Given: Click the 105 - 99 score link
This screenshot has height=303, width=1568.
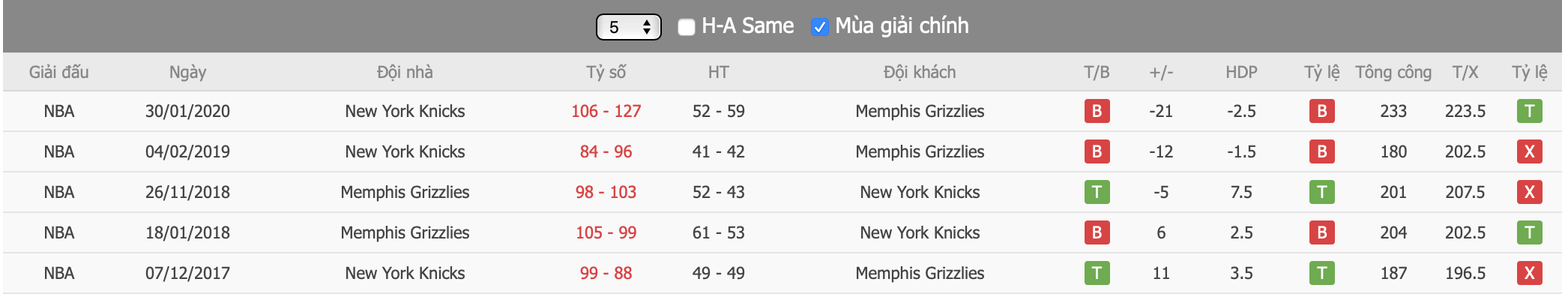Looking at the screenshot, I should pyautogui.click(x=606, y=232).
